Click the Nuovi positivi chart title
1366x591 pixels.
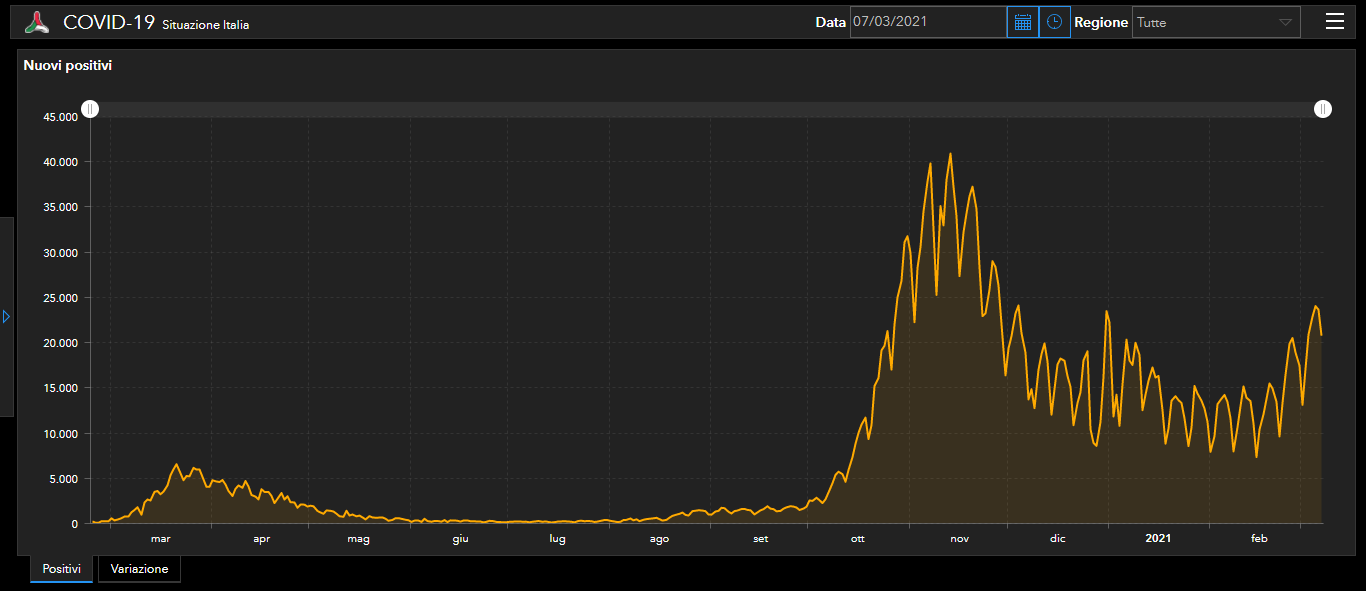[x=68, y=66]
